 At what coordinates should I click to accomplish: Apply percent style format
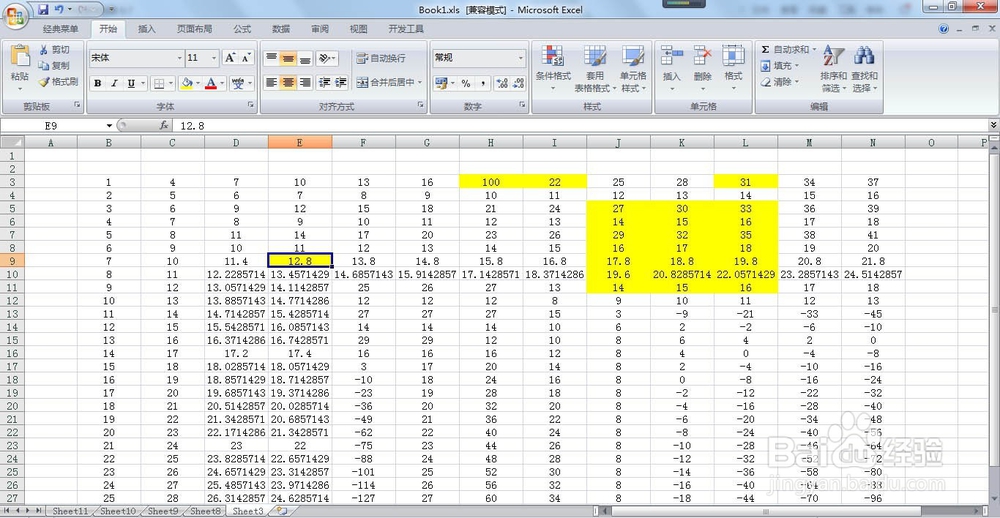pyautogui.click(x=466, y=83)
